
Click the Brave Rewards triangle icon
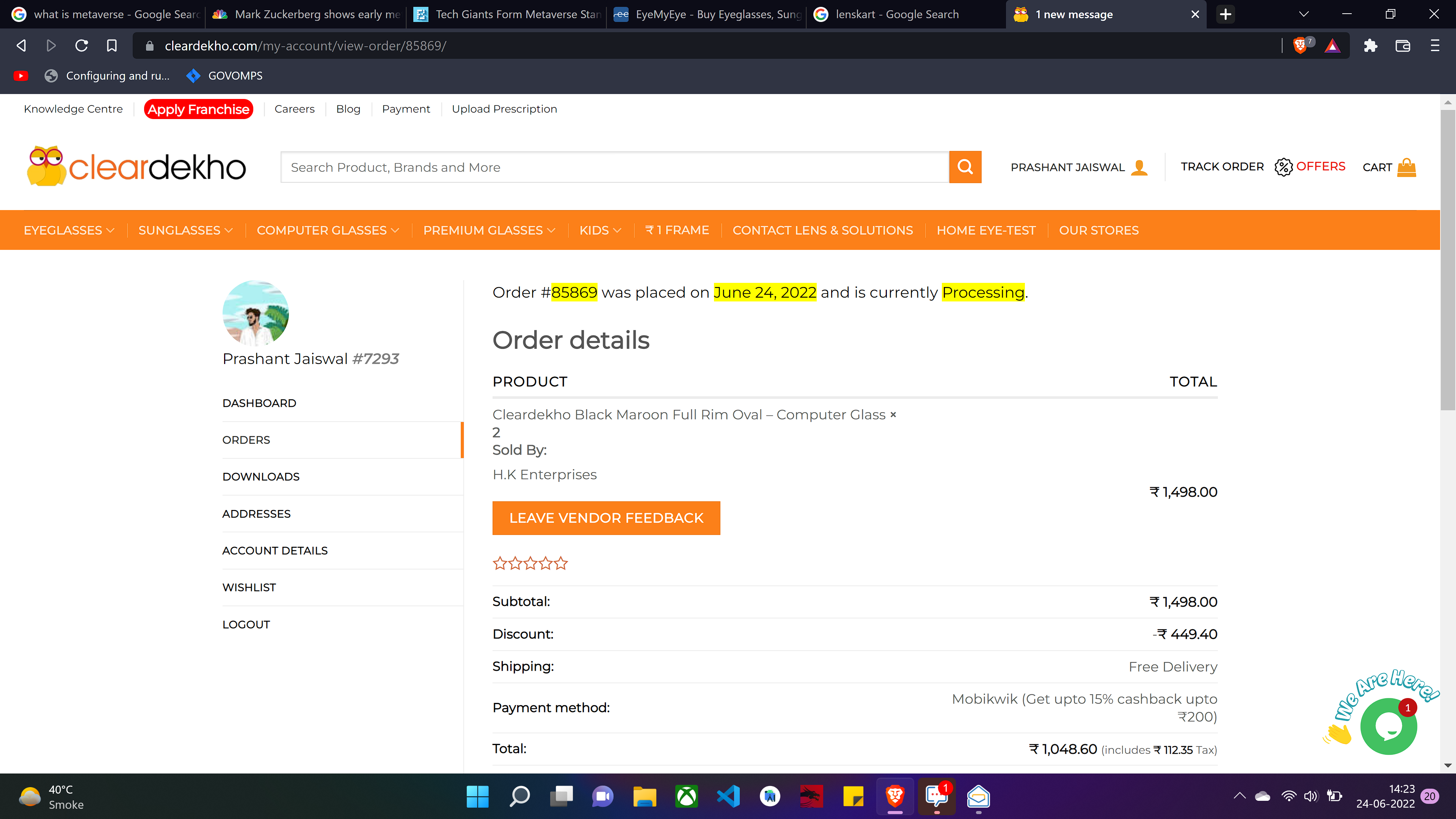pos(1332,46)
